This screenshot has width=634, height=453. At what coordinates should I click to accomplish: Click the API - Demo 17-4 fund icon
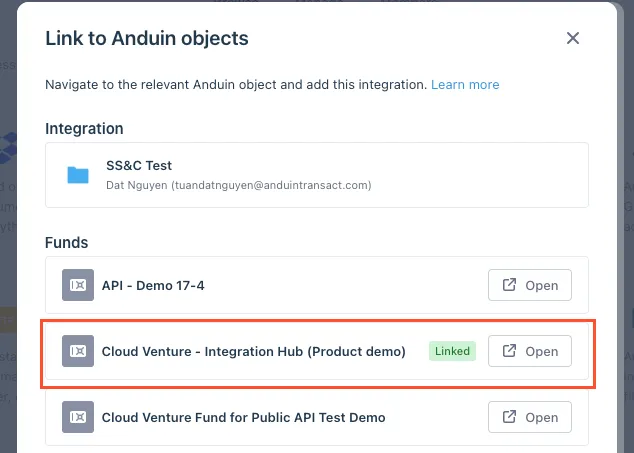point(77,285)
